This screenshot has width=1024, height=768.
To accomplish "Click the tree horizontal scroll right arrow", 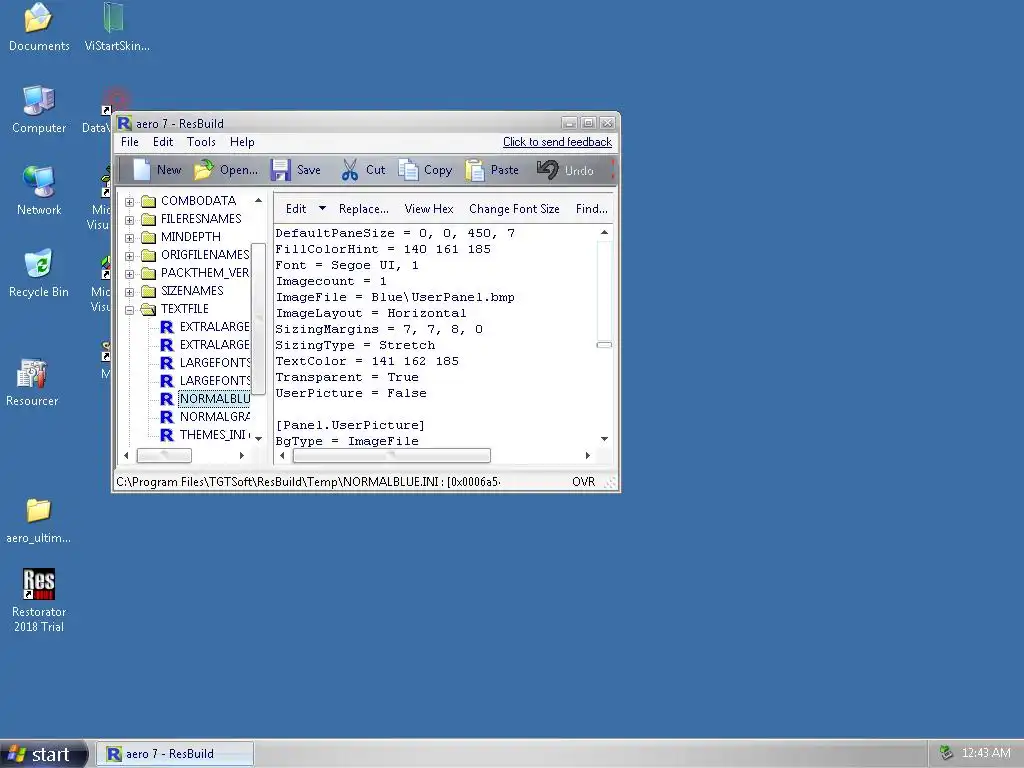I will point(242,455).
